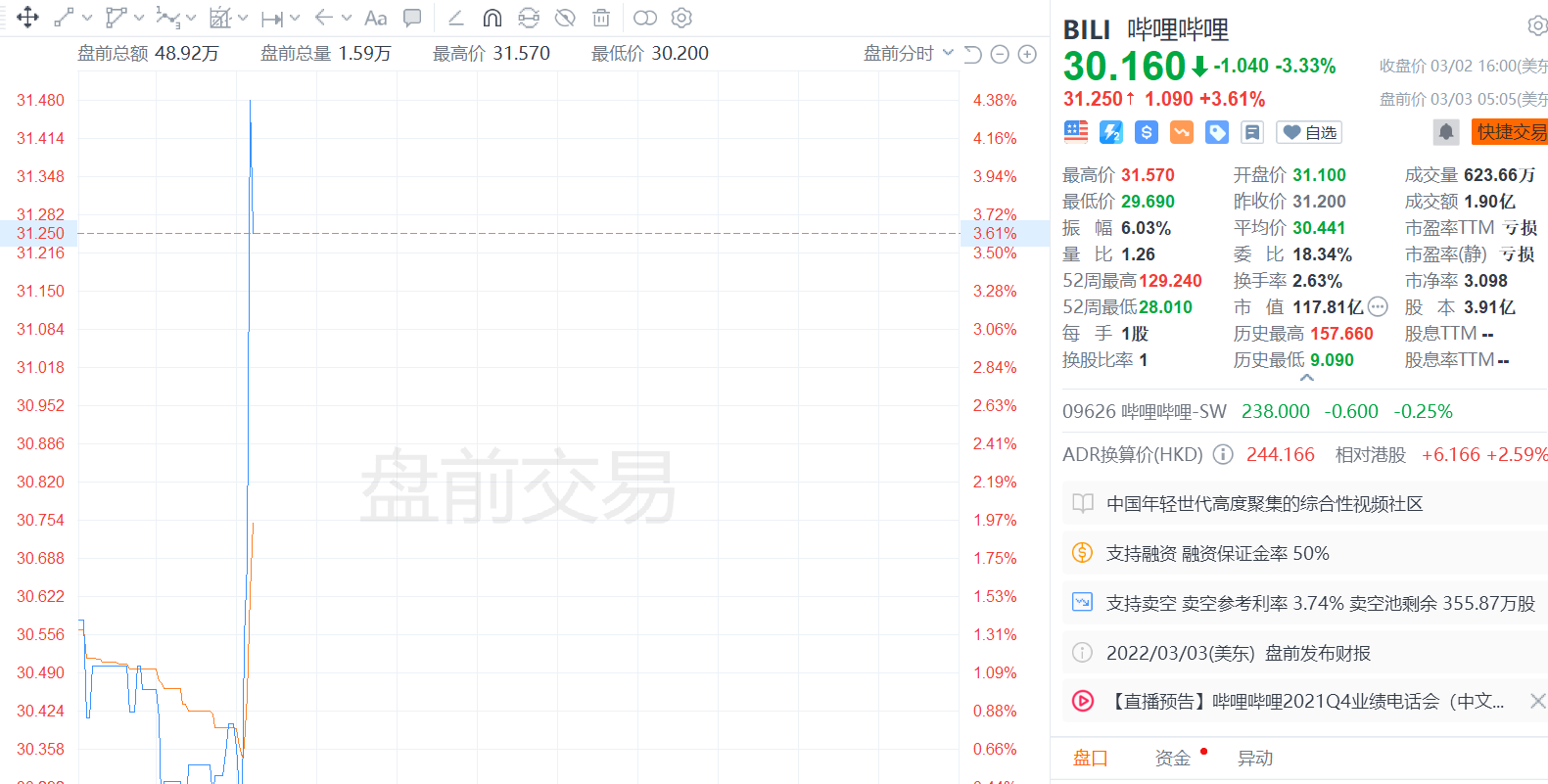Delete drawings with the trash icon
The height and width of the screenshot is (784, 1548).
click(601, 18)
